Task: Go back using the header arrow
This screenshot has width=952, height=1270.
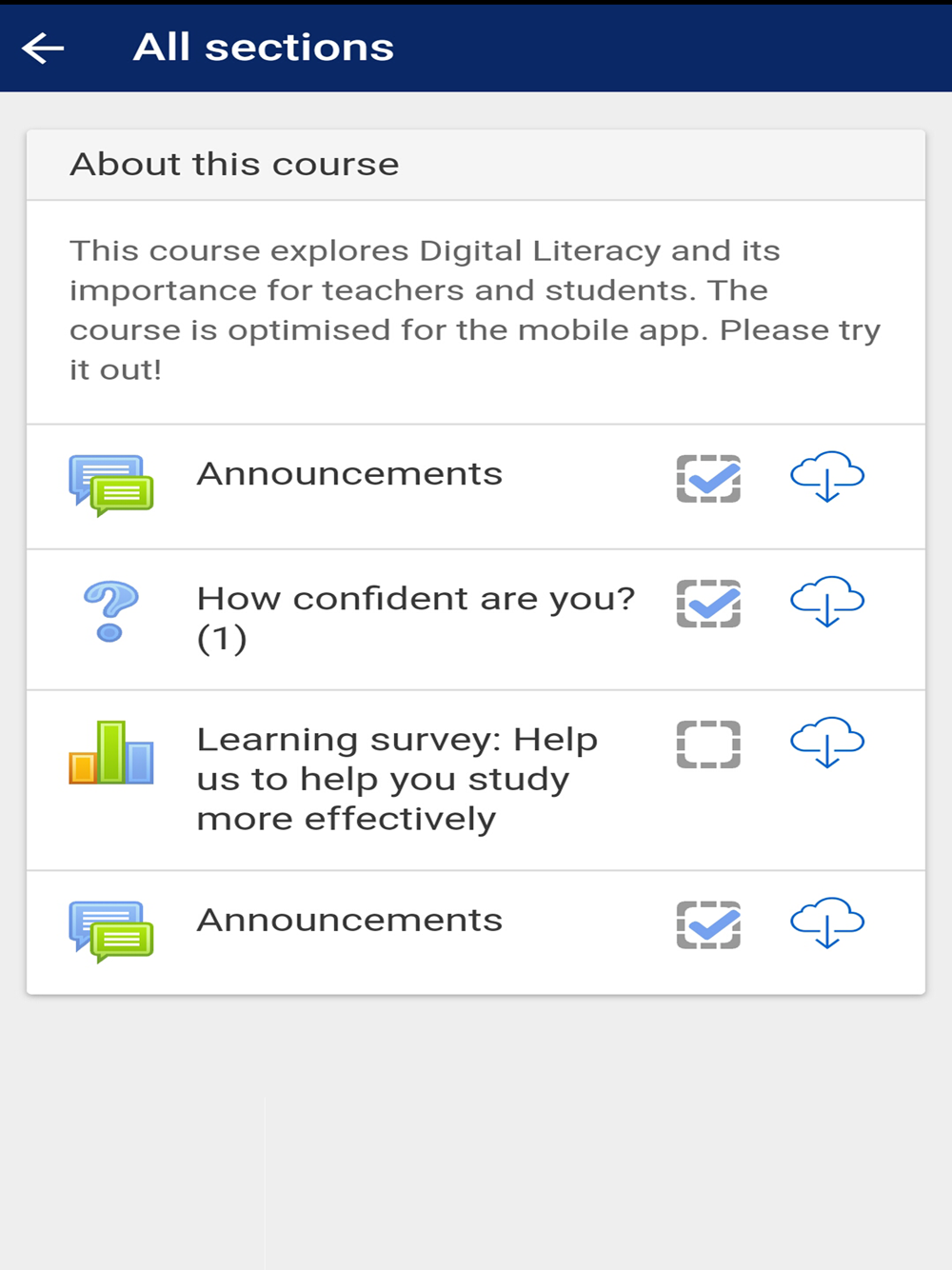Action: 43,48
